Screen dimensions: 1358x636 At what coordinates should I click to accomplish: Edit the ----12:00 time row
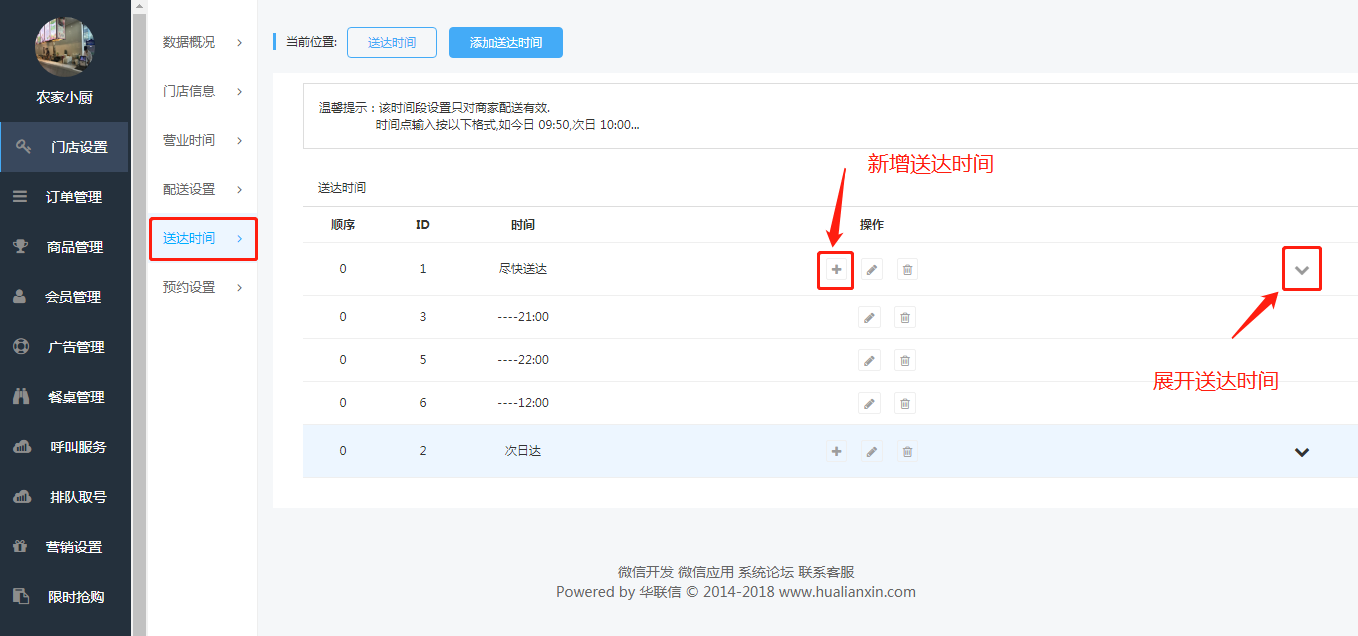(870, 404)
